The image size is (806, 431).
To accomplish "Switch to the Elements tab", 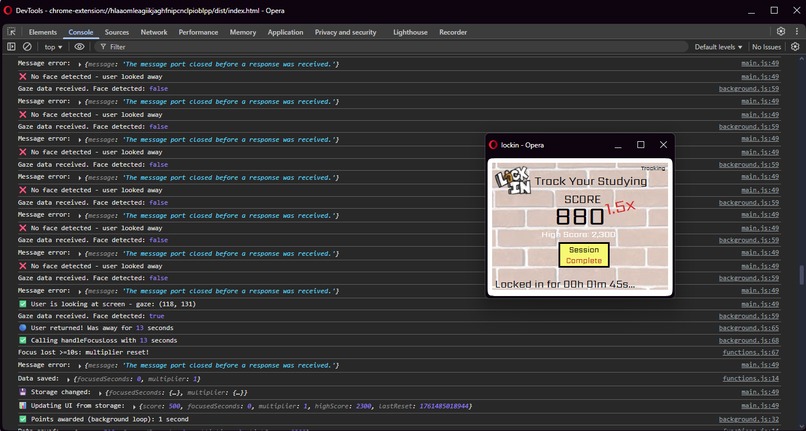I will tap(43, 32).
